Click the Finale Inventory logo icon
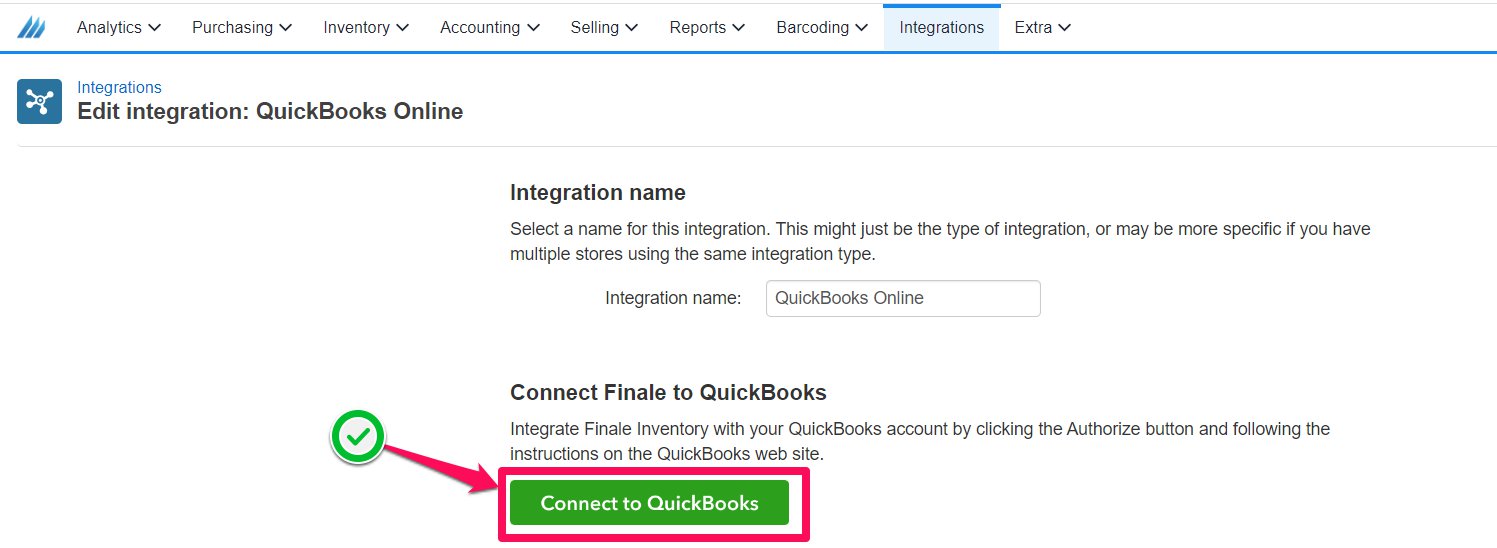The width and height of the screenshot is (1497, 548). 31,27
